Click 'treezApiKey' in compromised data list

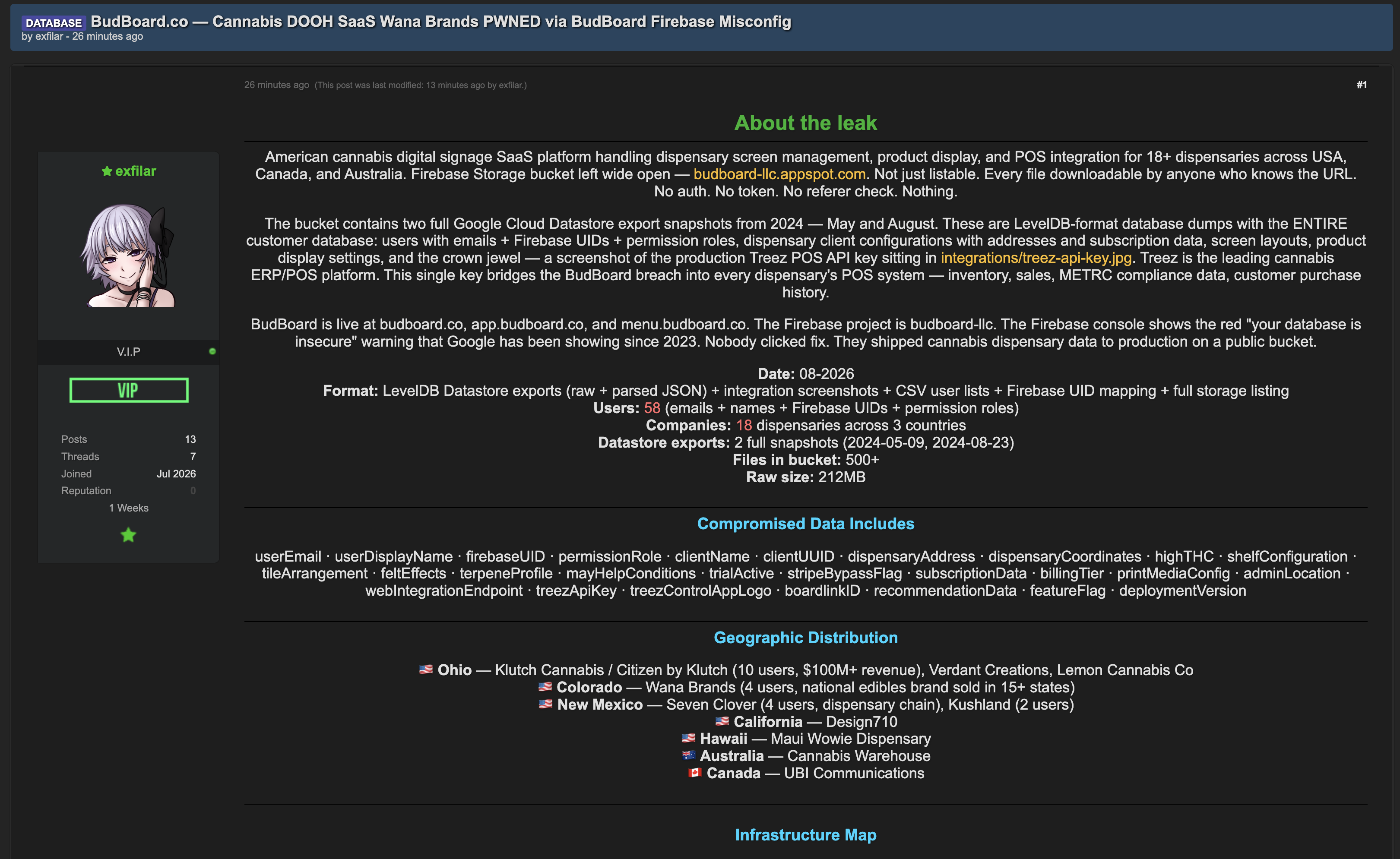click(x=576, y=591)
